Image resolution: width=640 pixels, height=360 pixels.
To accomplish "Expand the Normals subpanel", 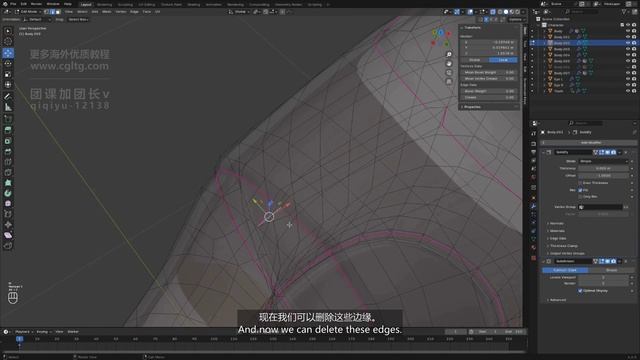I will [556, 223].
